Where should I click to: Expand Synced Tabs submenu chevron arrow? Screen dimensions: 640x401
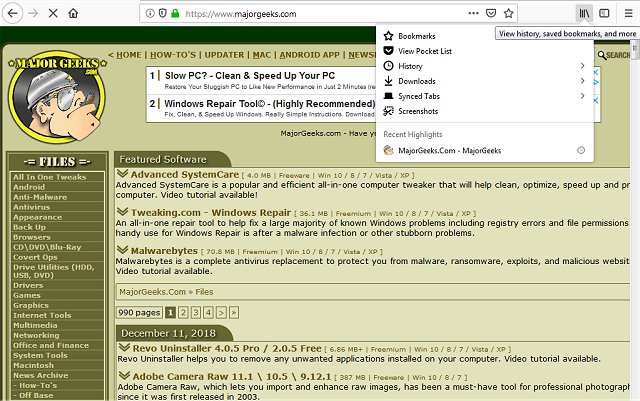(x=582, y=96)
